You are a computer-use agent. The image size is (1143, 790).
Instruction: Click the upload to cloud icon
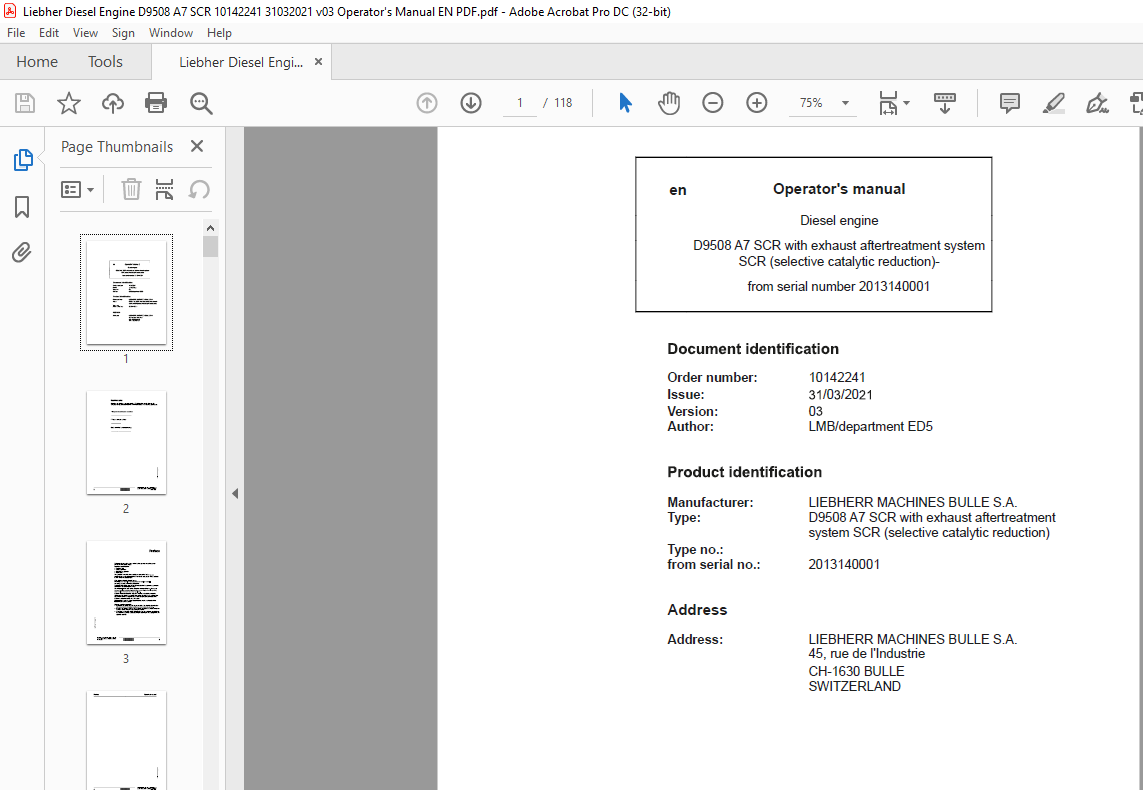pyautogui.click(x=112, y=103)
